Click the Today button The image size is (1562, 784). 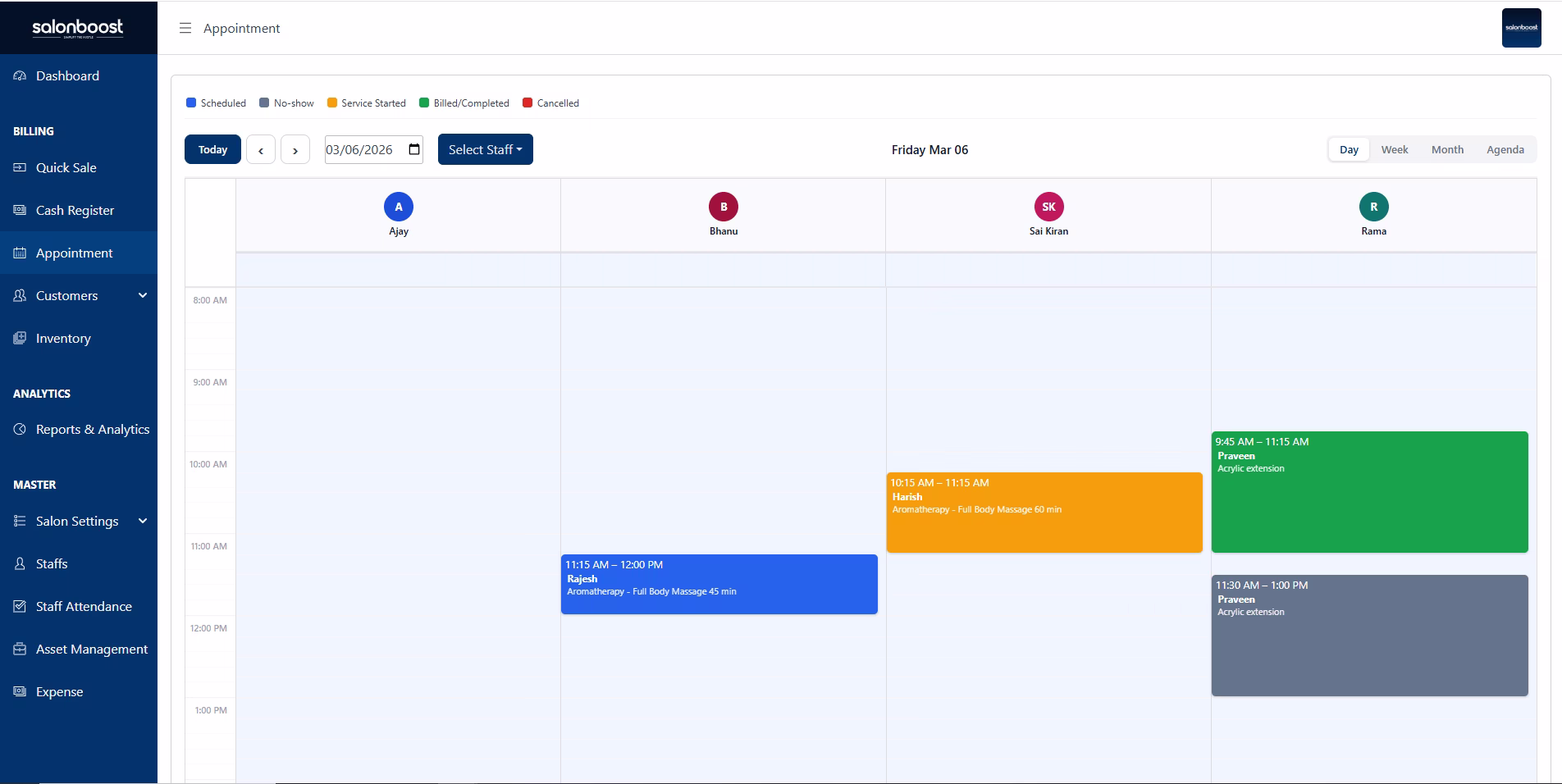[x=212, y=149]
